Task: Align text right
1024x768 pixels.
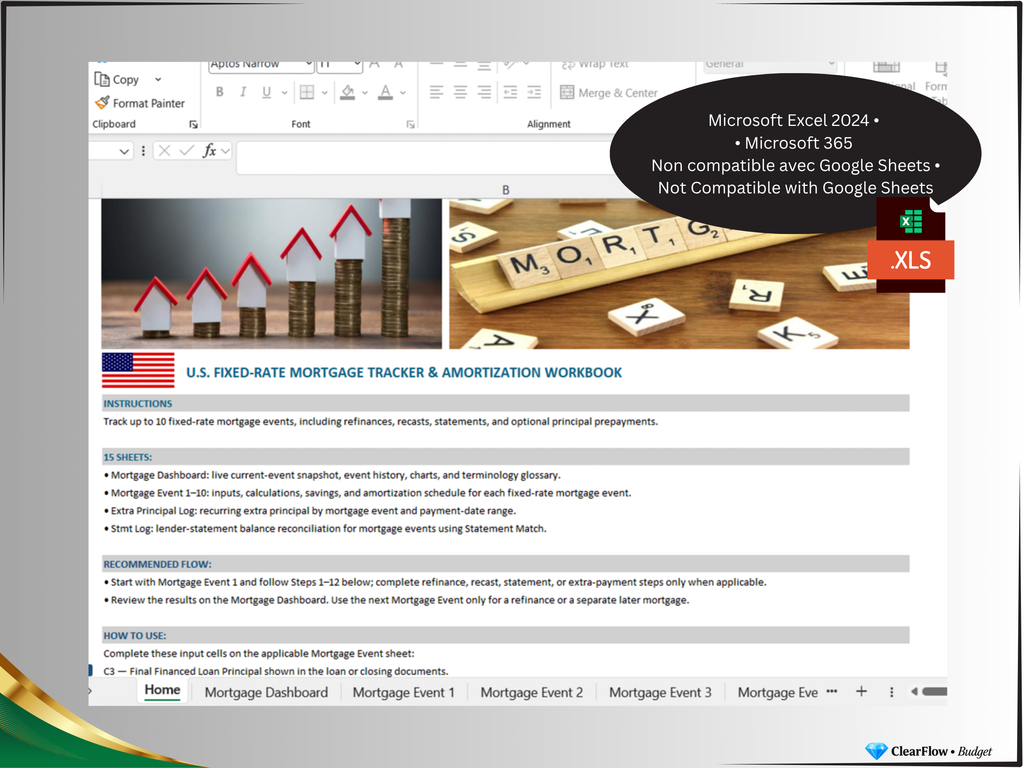Action: (484, 92)
